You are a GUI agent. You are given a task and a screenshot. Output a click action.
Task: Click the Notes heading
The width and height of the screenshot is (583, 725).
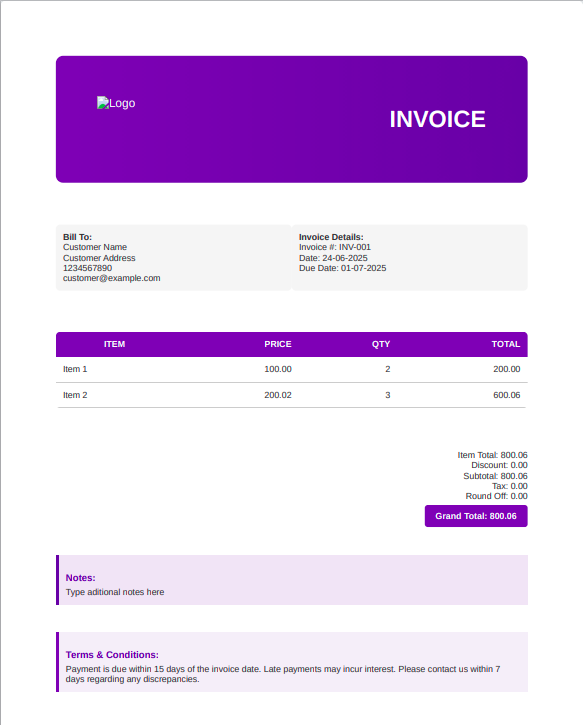(80, 578)
